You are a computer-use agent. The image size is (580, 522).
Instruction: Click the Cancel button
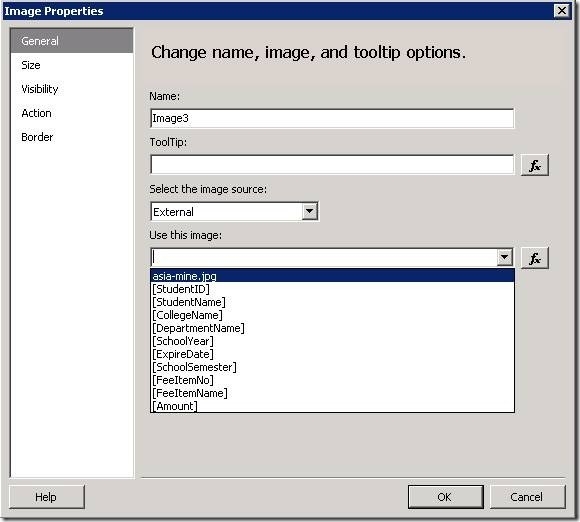click(x=527, y=497)
